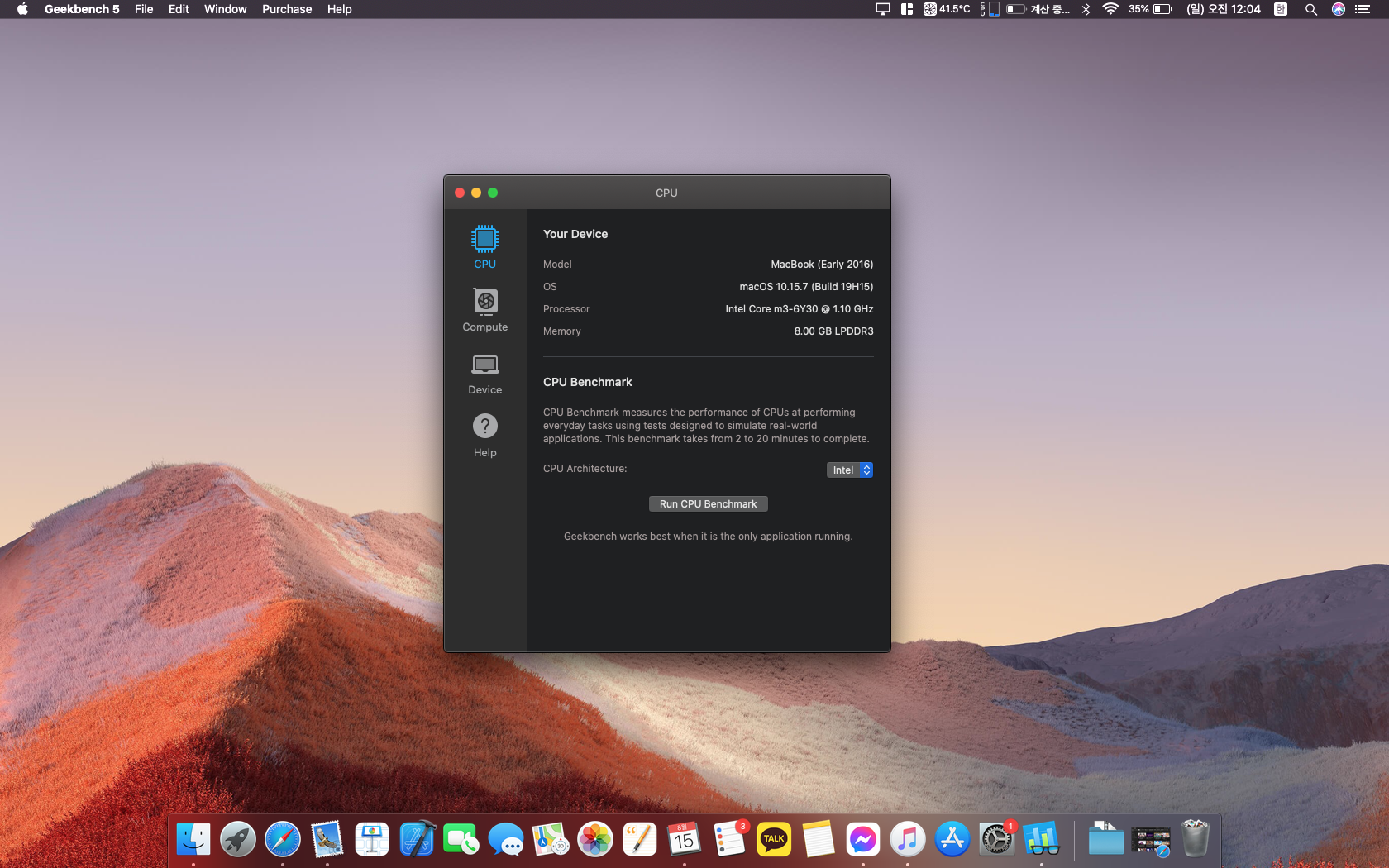1389x868 pixels.
Task: Click the 41.5°C temperature monitor
Action: coord(947,9)
